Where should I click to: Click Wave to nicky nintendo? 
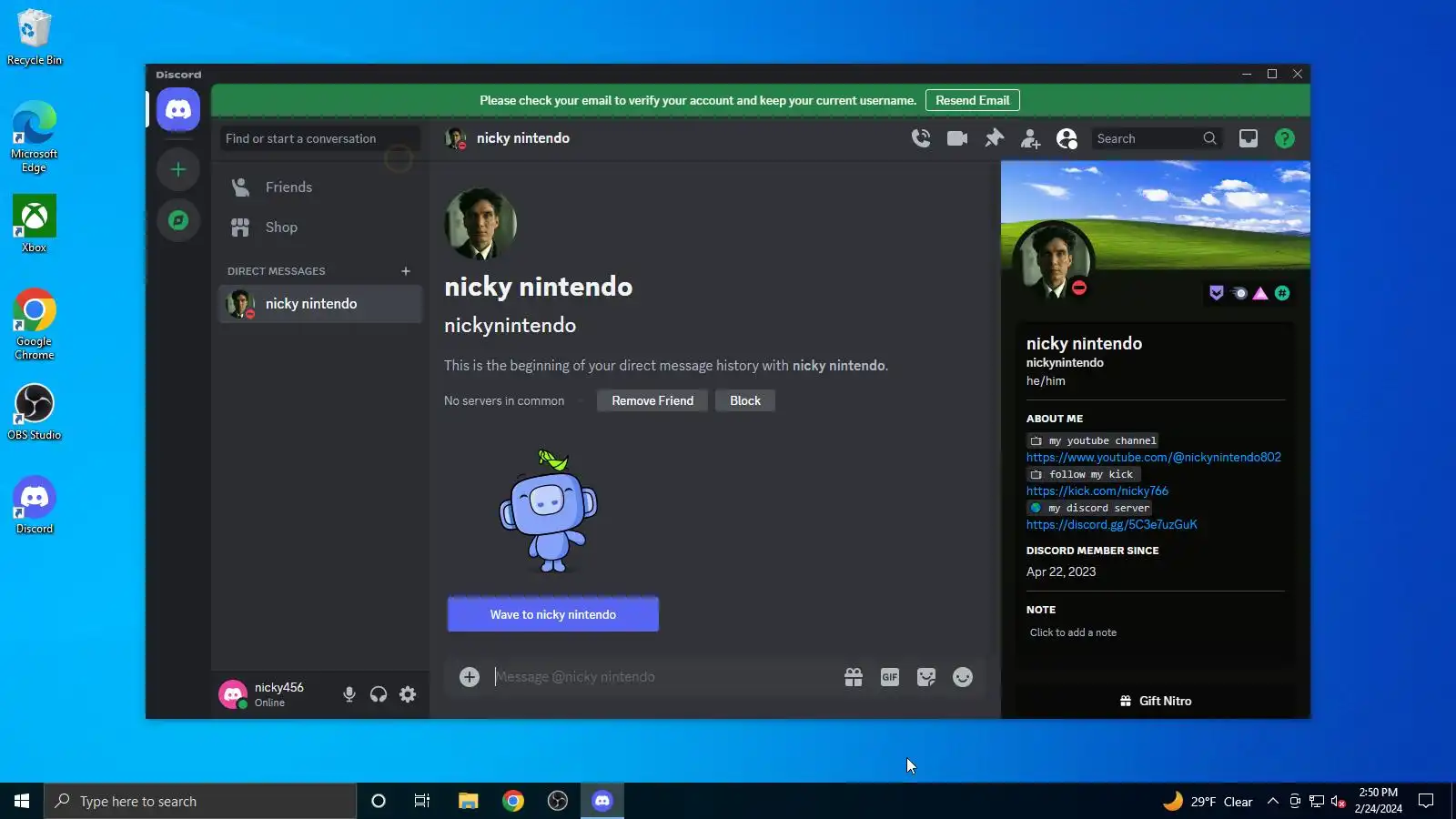pyautogui.click(x=553, y=614)
